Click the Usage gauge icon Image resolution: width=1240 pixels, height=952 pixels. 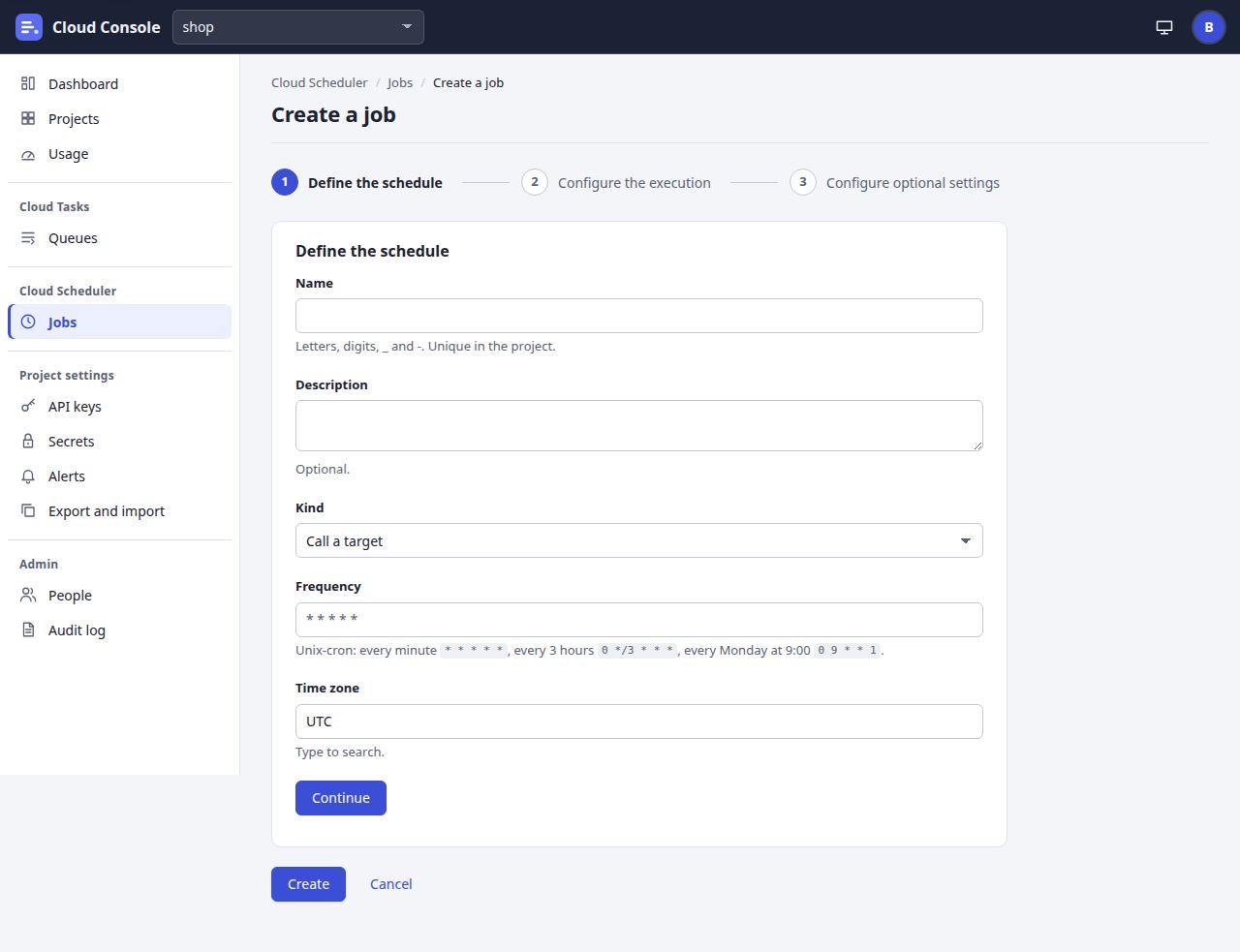[28, 154]
